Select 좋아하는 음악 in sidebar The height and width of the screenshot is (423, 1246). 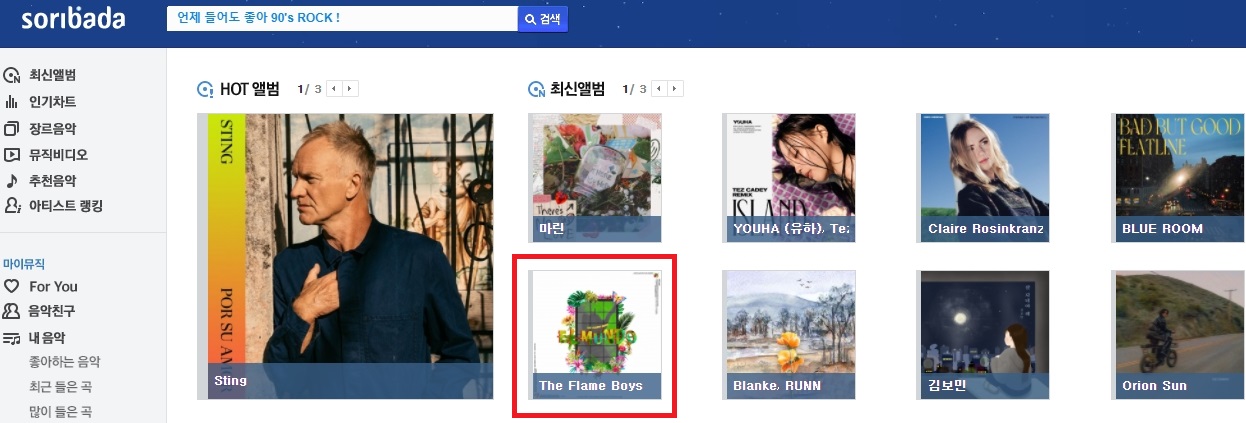point(65,362)
